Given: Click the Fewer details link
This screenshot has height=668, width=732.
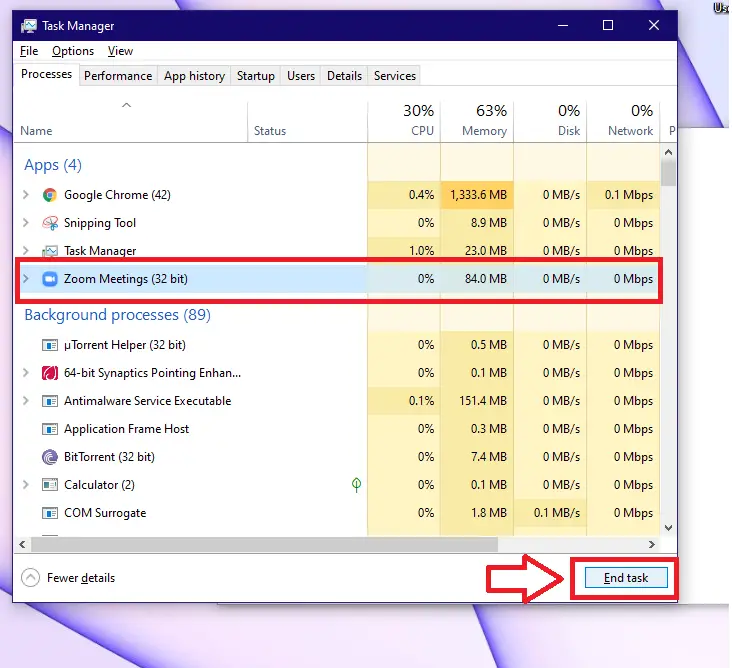Looking at the screenshot, I should click(81, 578).
